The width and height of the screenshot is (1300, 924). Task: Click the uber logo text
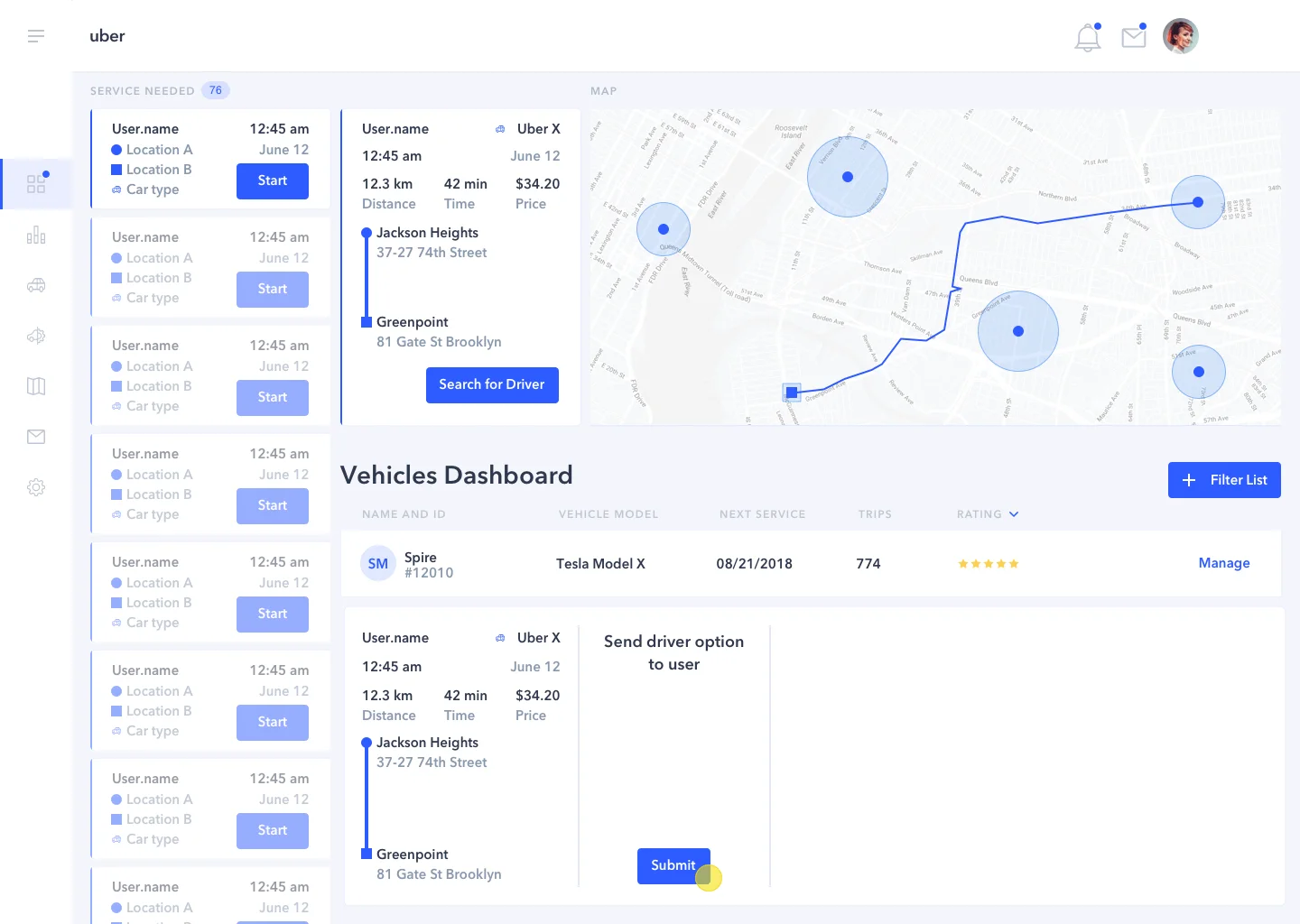point(107,36)
